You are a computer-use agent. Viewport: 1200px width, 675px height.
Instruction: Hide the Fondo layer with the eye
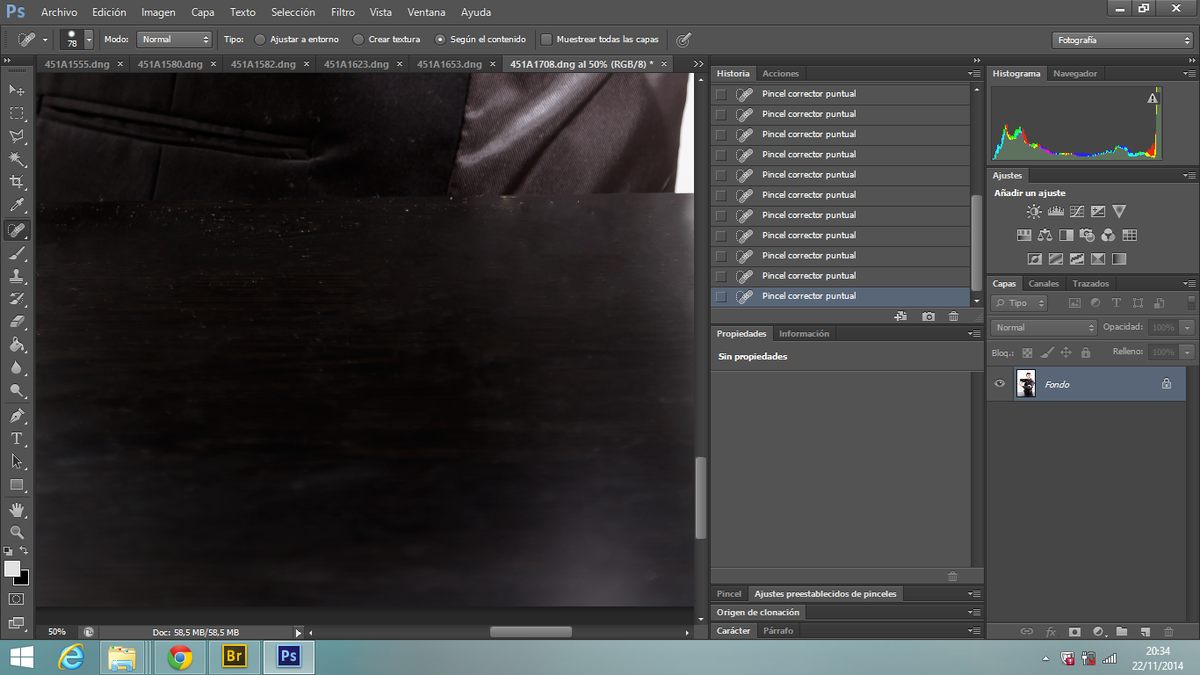click(998, 384)
